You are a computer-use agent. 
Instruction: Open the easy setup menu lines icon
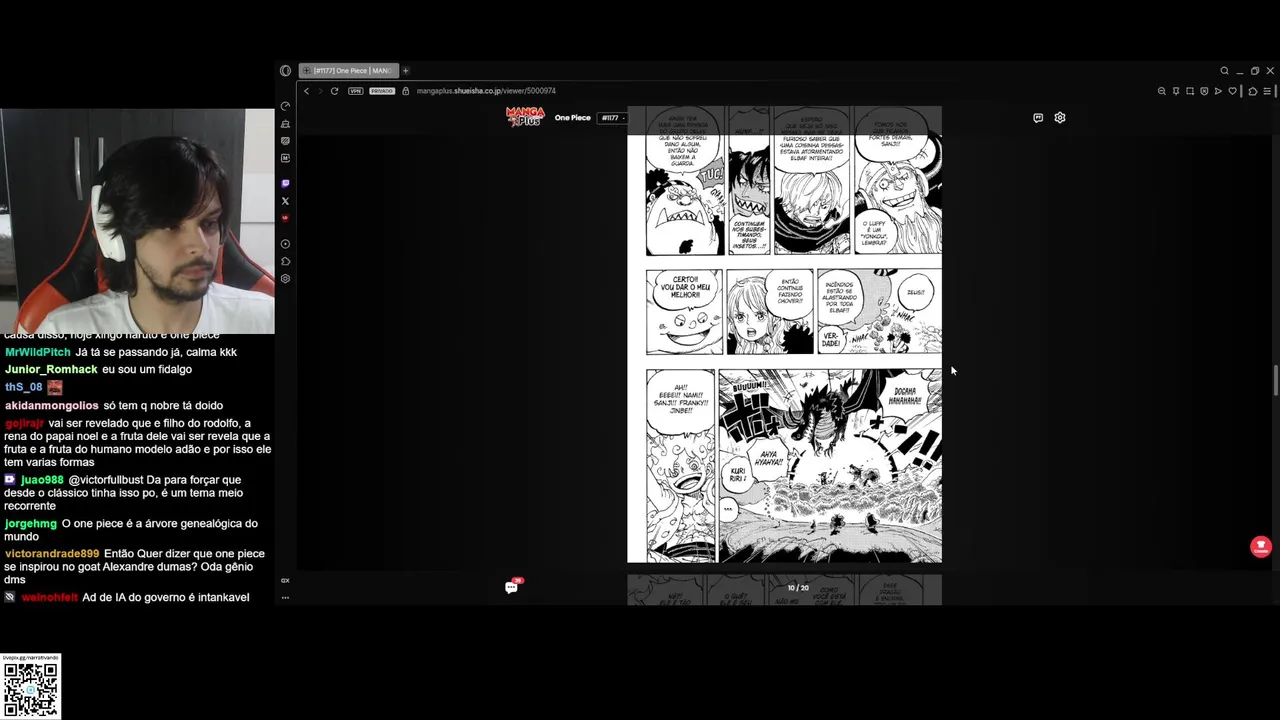tap(1267, 91)
